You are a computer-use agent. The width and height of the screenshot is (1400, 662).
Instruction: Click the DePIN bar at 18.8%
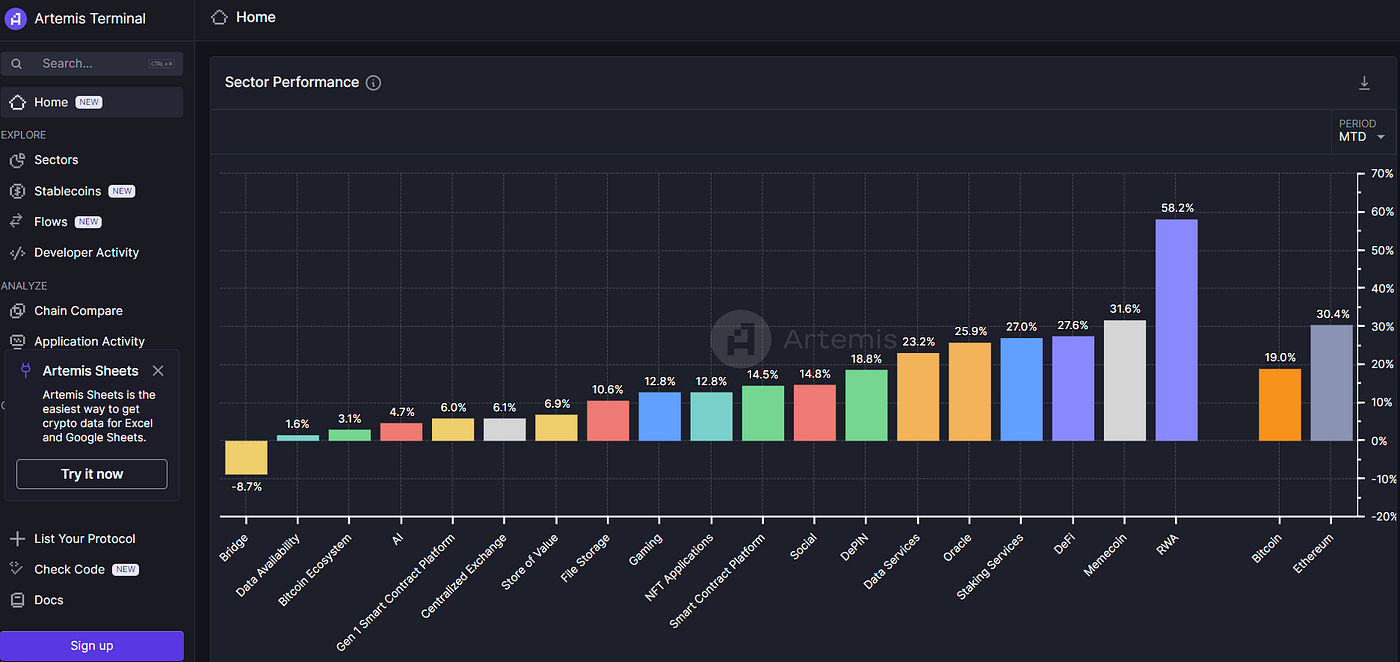click(x=866, y=405)
